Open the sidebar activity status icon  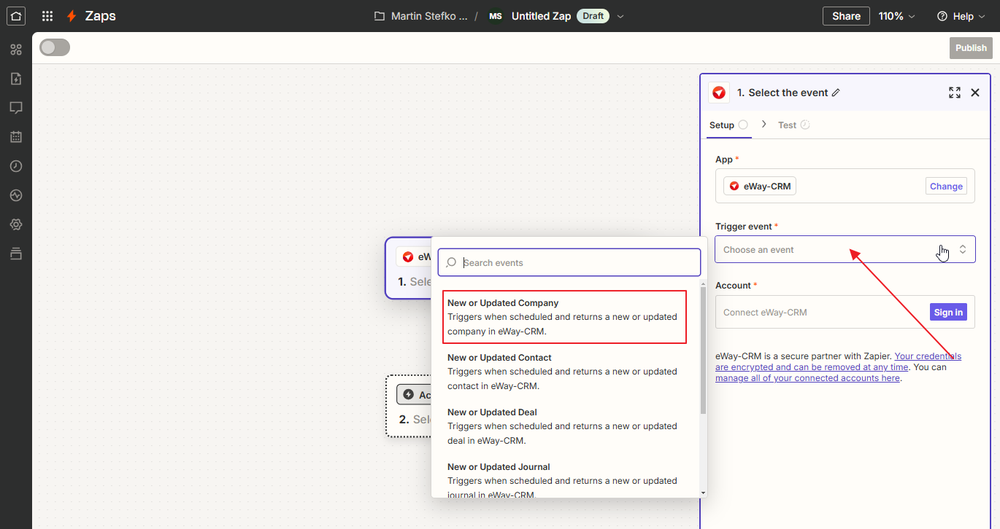[x=16, y=195]
